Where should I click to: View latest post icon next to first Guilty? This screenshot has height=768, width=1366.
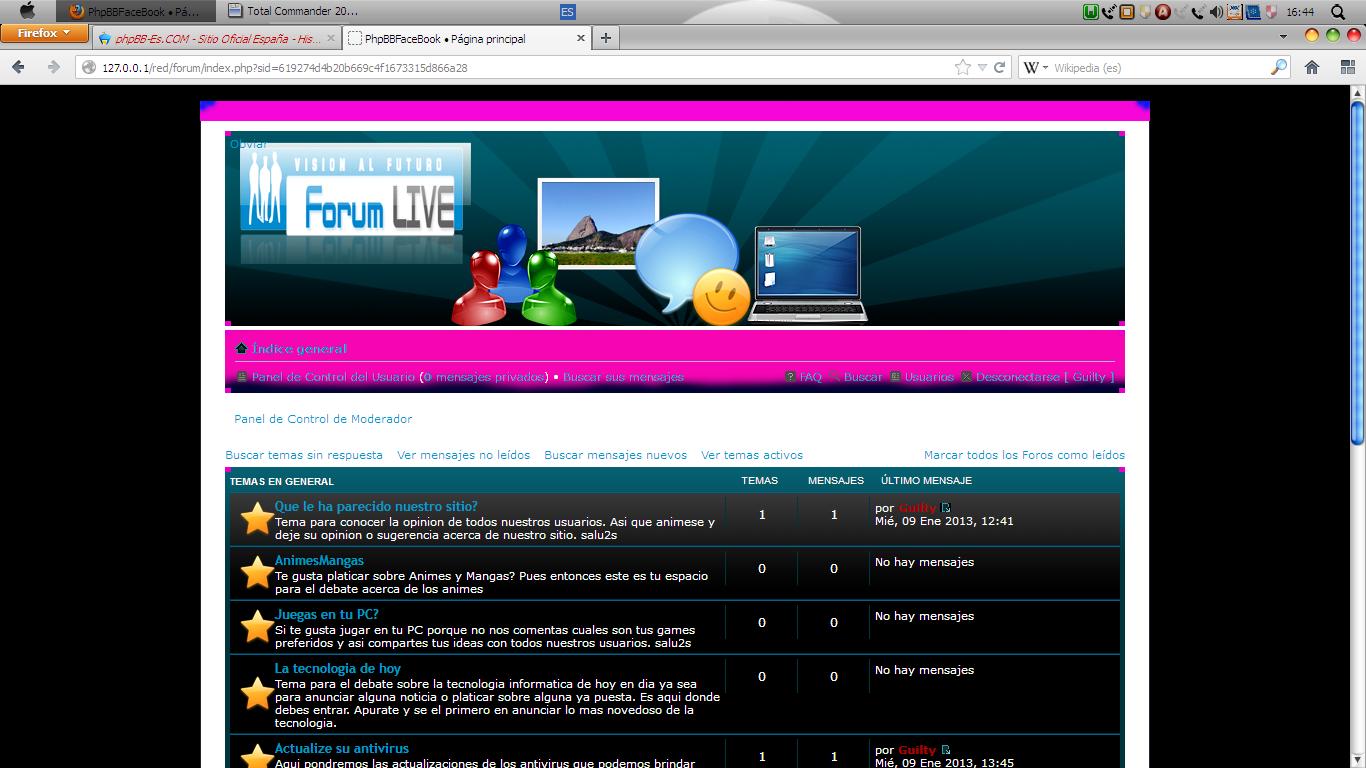946,508
